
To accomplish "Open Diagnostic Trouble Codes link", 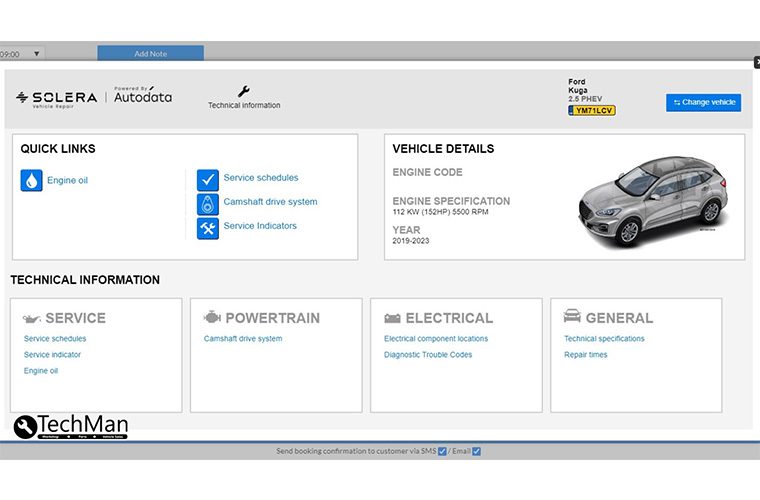I will (x=428, y=355).
